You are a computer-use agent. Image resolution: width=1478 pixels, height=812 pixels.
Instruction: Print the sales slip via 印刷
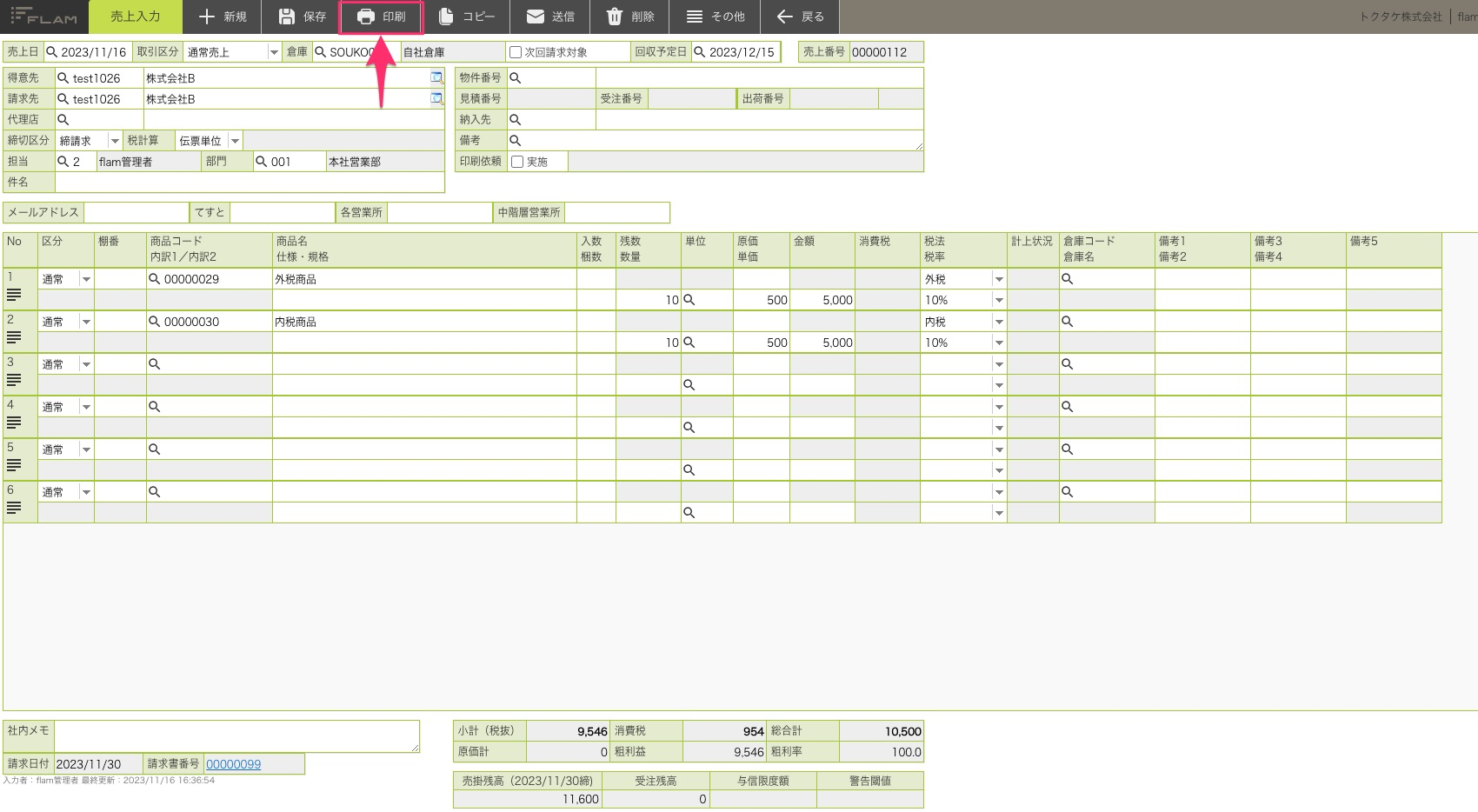click(381, 17)
